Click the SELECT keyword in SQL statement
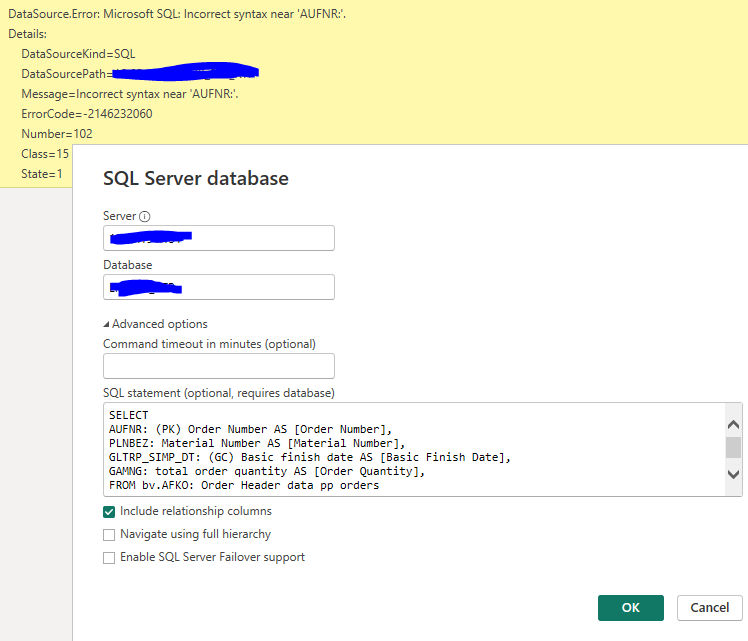748x641 pixels. point(129,415)
